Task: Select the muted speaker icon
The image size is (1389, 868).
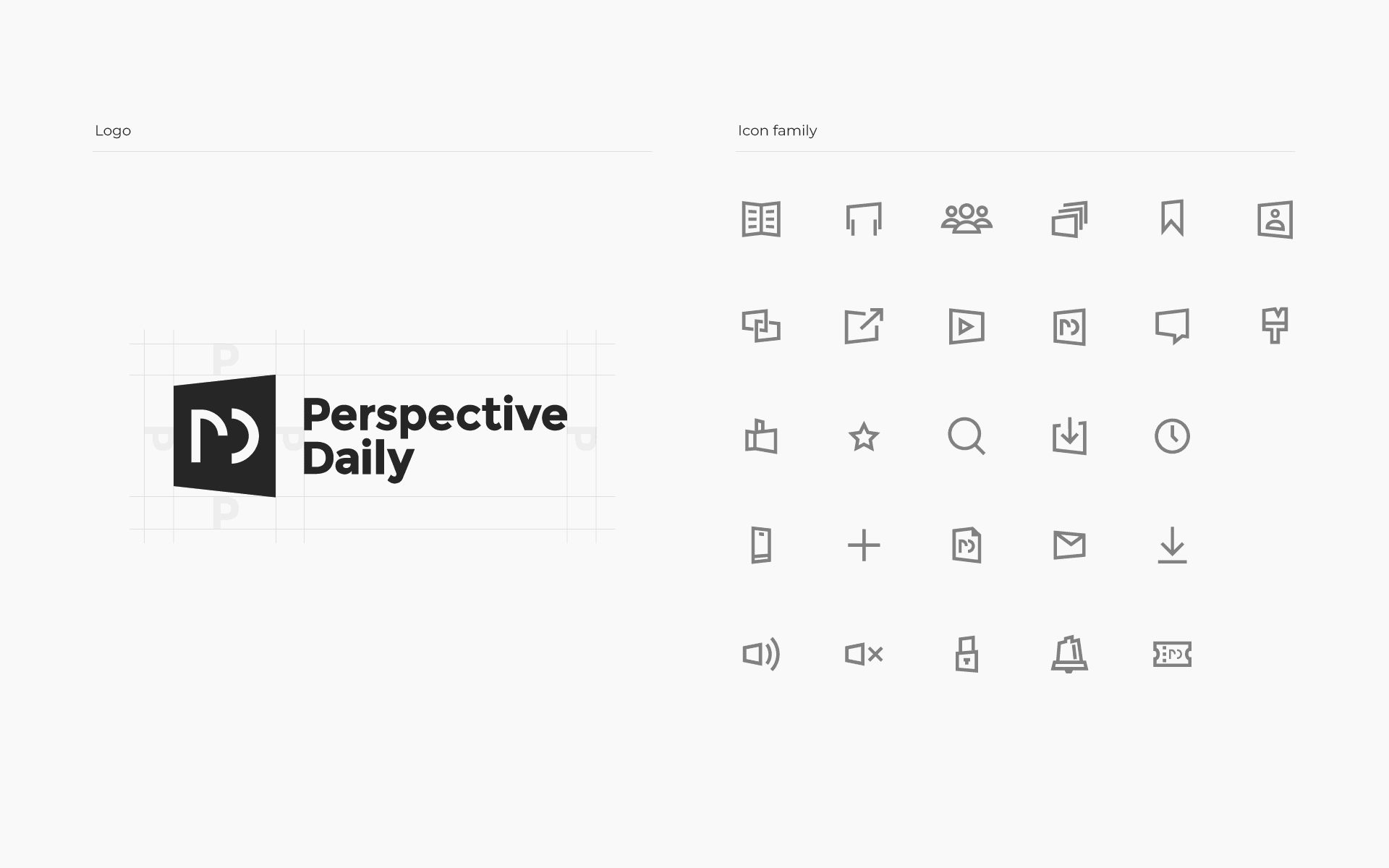Action: click(864, 654)
